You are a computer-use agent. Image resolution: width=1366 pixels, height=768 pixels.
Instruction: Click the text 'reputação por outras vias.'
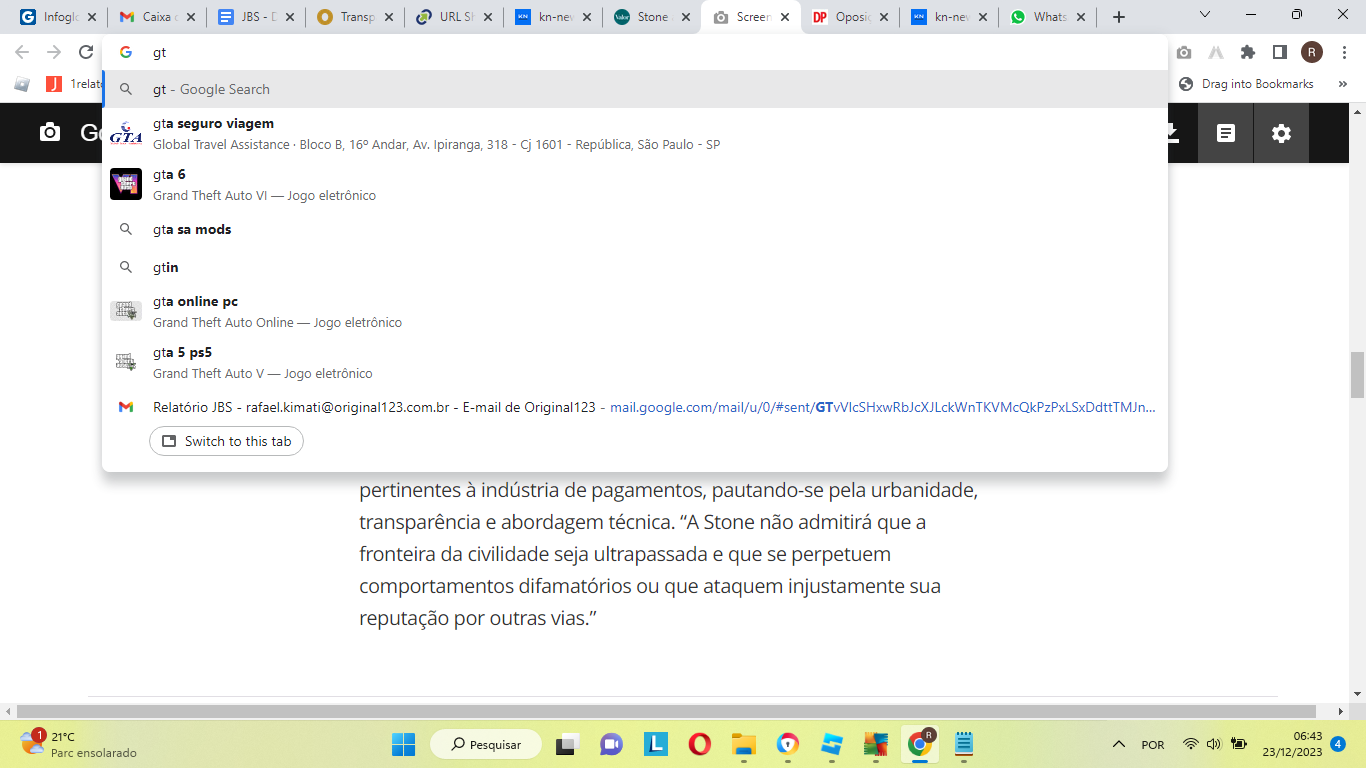[x=478, y=618]
